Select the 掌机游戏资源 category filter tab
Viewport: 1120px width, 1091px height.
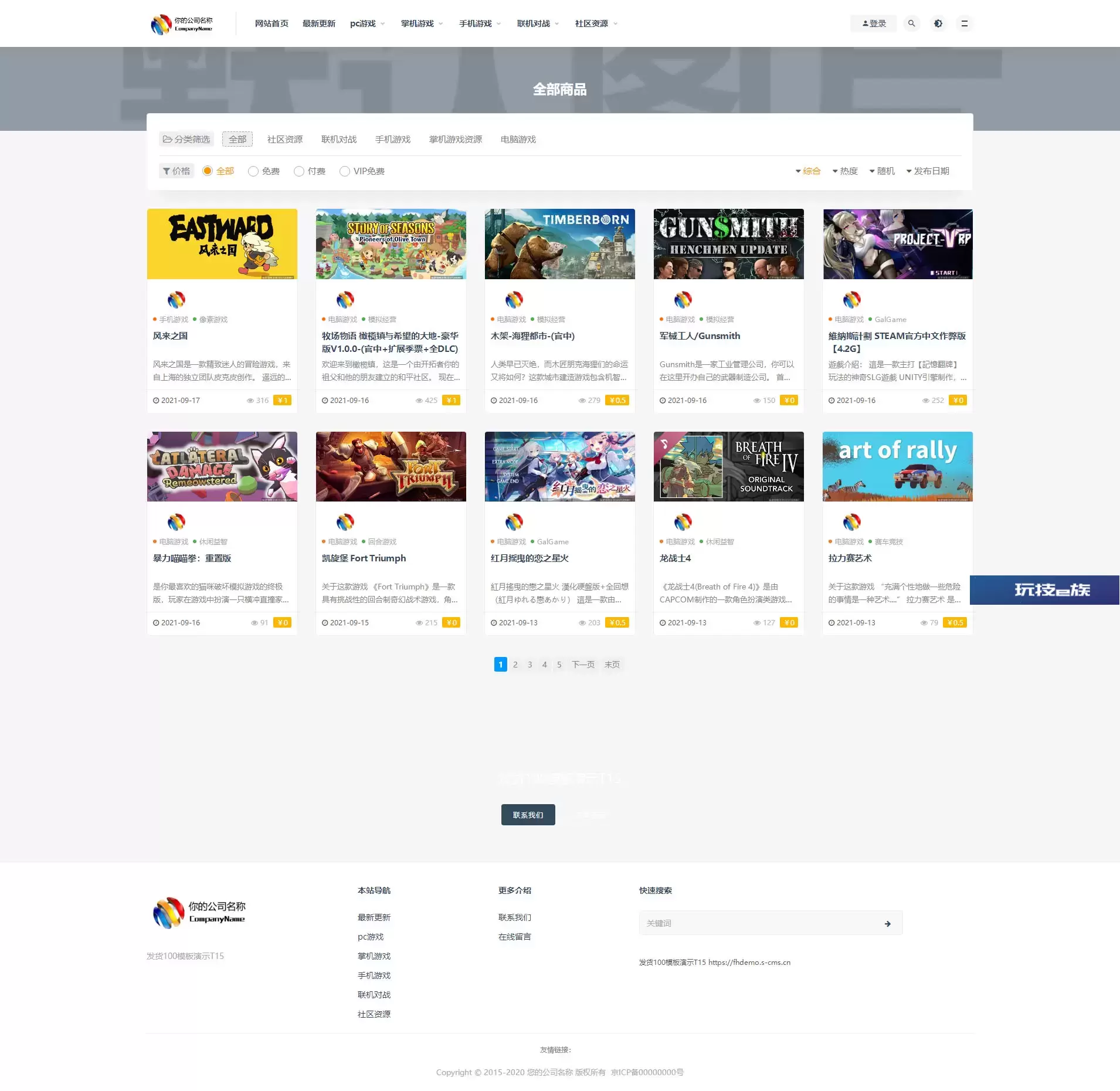point(456,140)
